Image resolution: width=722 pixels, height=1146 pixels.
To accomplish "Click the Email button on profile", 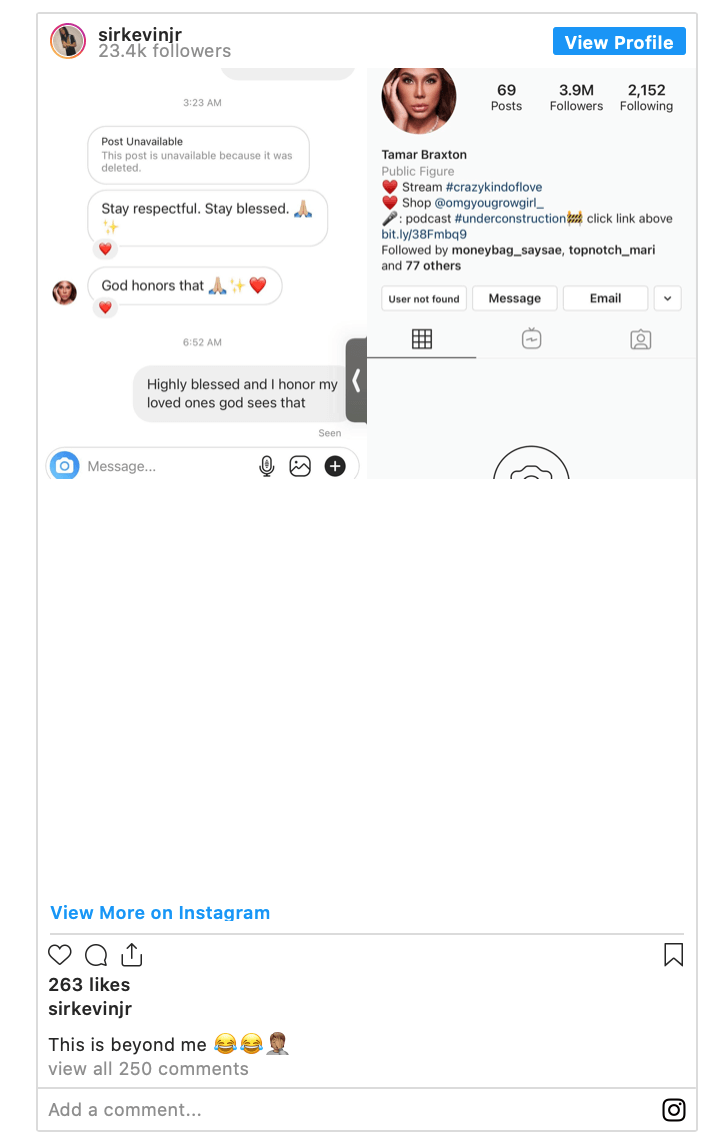I will (606, 298).
